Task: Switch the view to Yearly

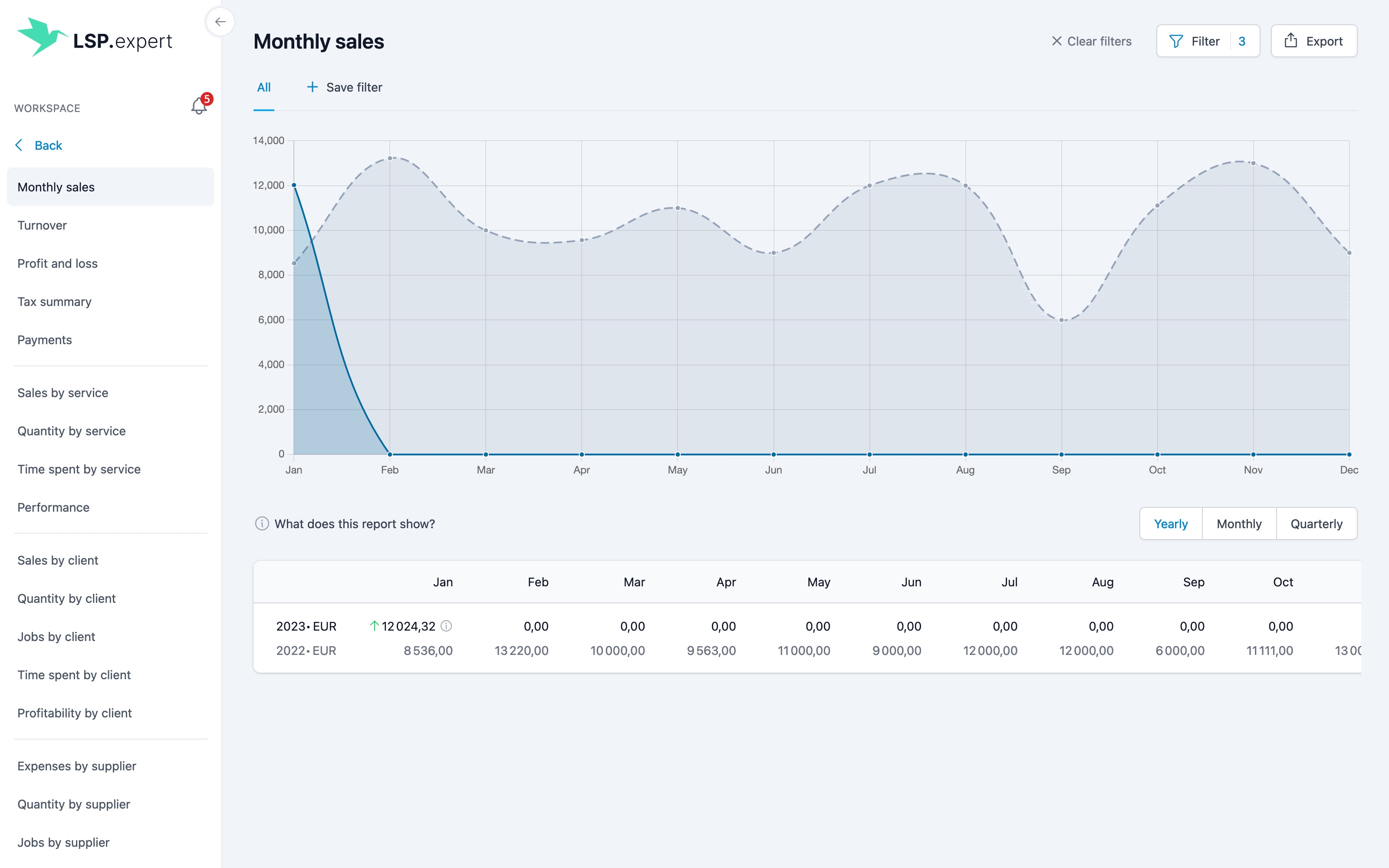Action: [x=1170, y=523]
